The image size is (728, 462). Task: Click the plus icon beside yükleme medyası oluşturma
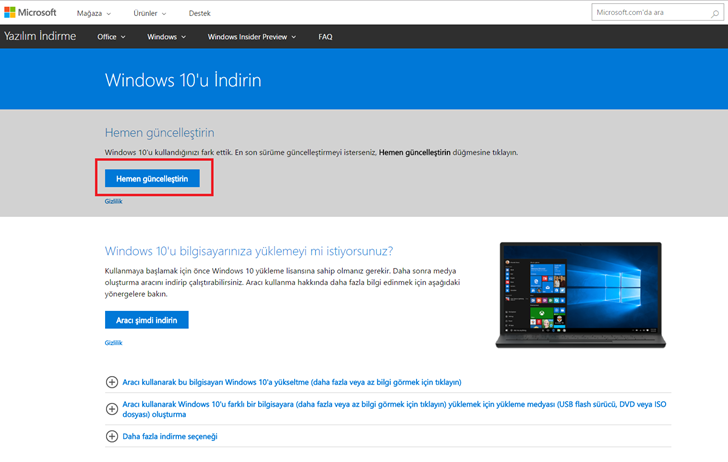[x=112, y=409]
